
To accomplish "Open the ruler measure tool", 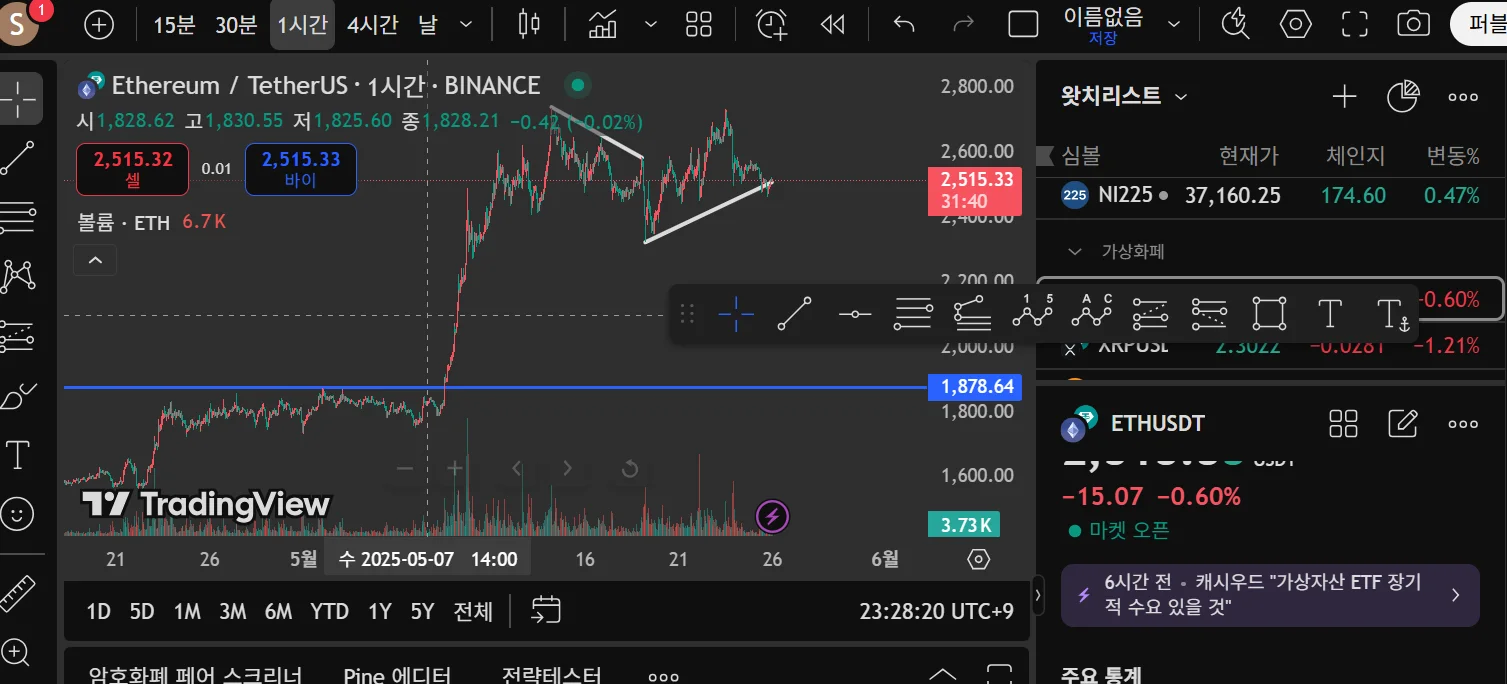I will [18, 593].
